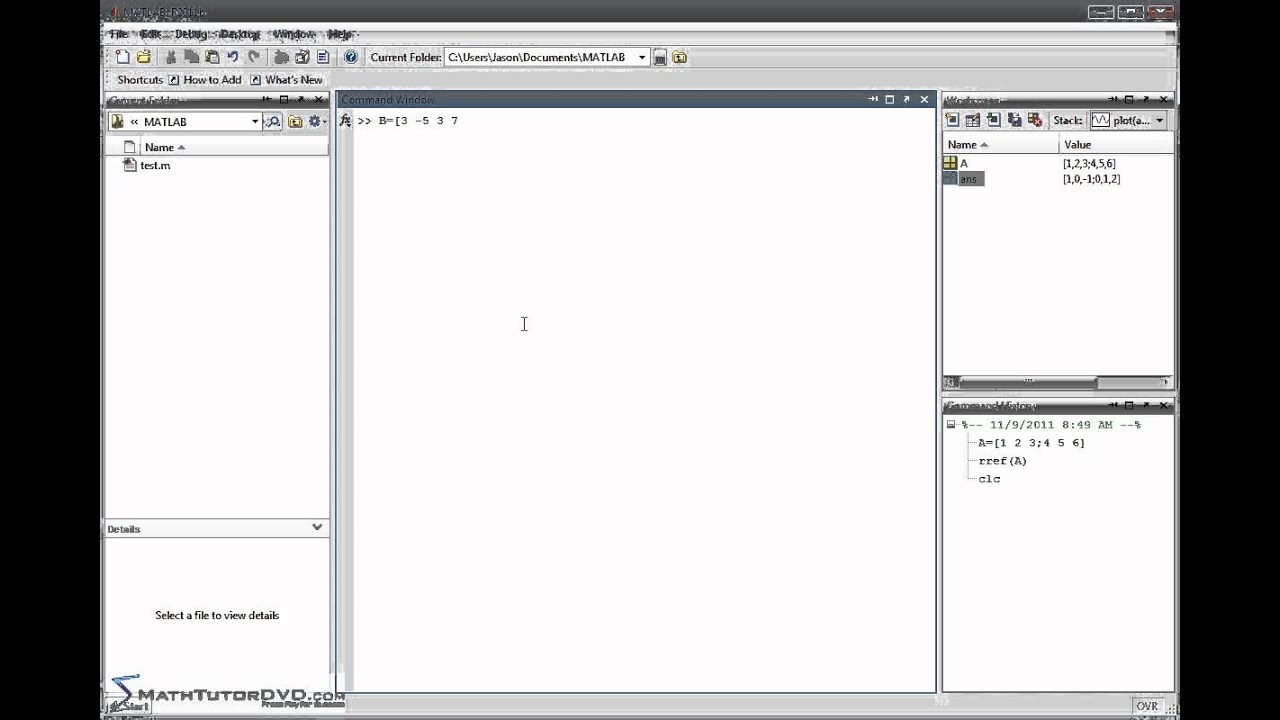The width and height of the screenshot is (1280, 720).
Task: Collapse the Details panel with its chevron
Action: [317, 527]
